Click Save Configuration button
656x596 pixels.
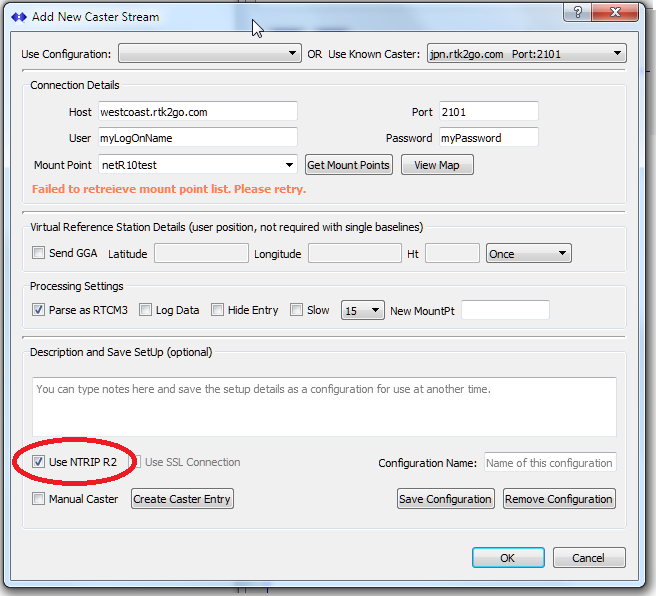pyautogui.click(x=446, y=499)
